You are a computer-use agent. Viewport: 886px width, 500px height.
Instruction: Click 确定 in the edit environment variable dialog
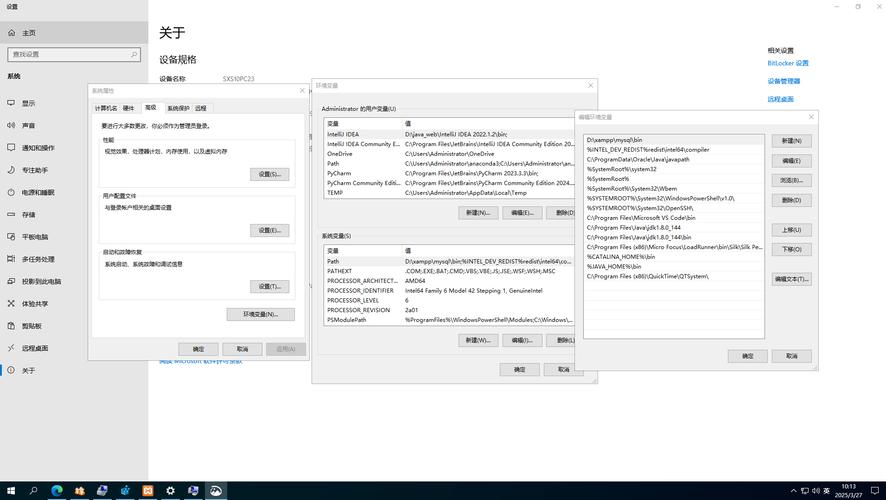[x=748, y=356]
